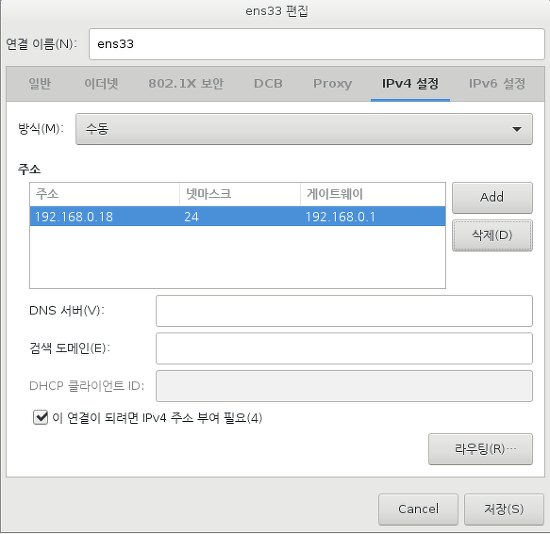550x534 pixels.
Task: Switch to the IPv6 설정 tab
Action: (497, 84)
